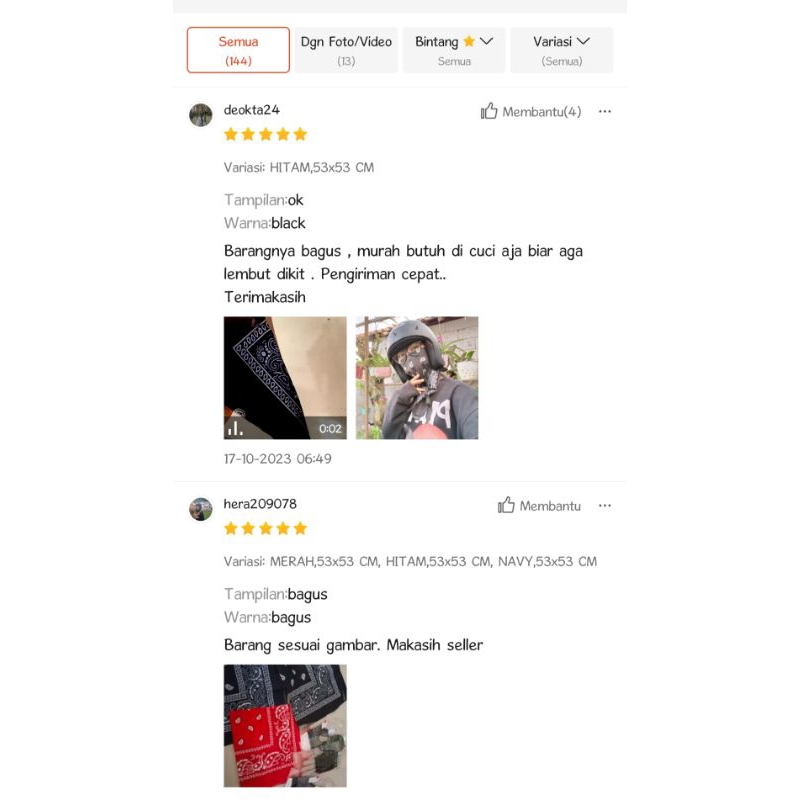Open hera209078's profile avatar
The image size is (800, 800).
point(201,509)
